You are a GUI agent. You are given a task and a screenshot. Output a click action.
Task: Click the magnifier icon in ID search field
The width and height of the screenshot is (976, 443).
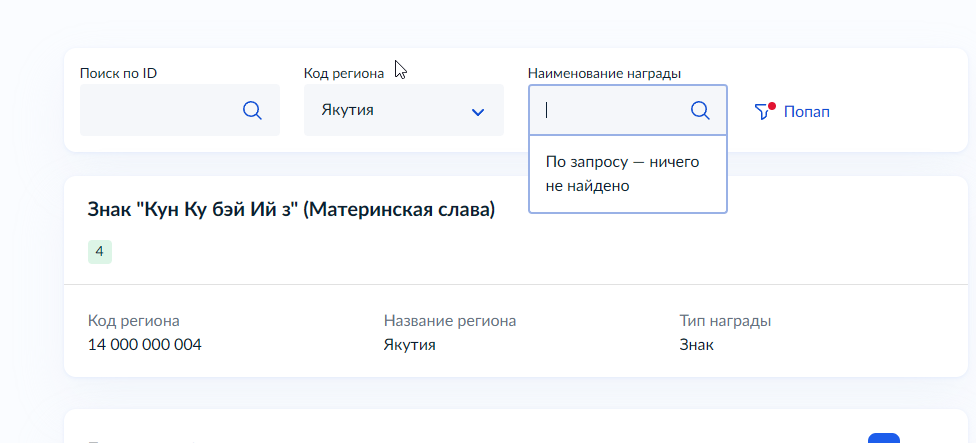[x=252, y=110]
